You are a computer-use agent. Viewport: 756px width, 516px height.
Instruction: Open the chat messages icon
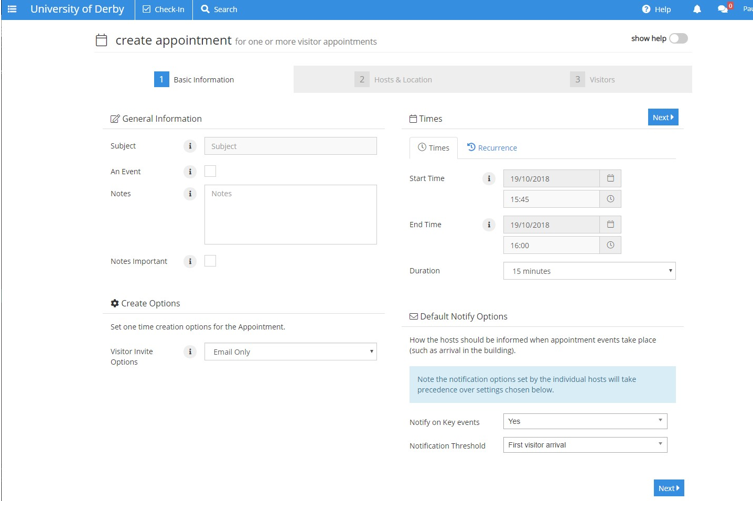722,9
